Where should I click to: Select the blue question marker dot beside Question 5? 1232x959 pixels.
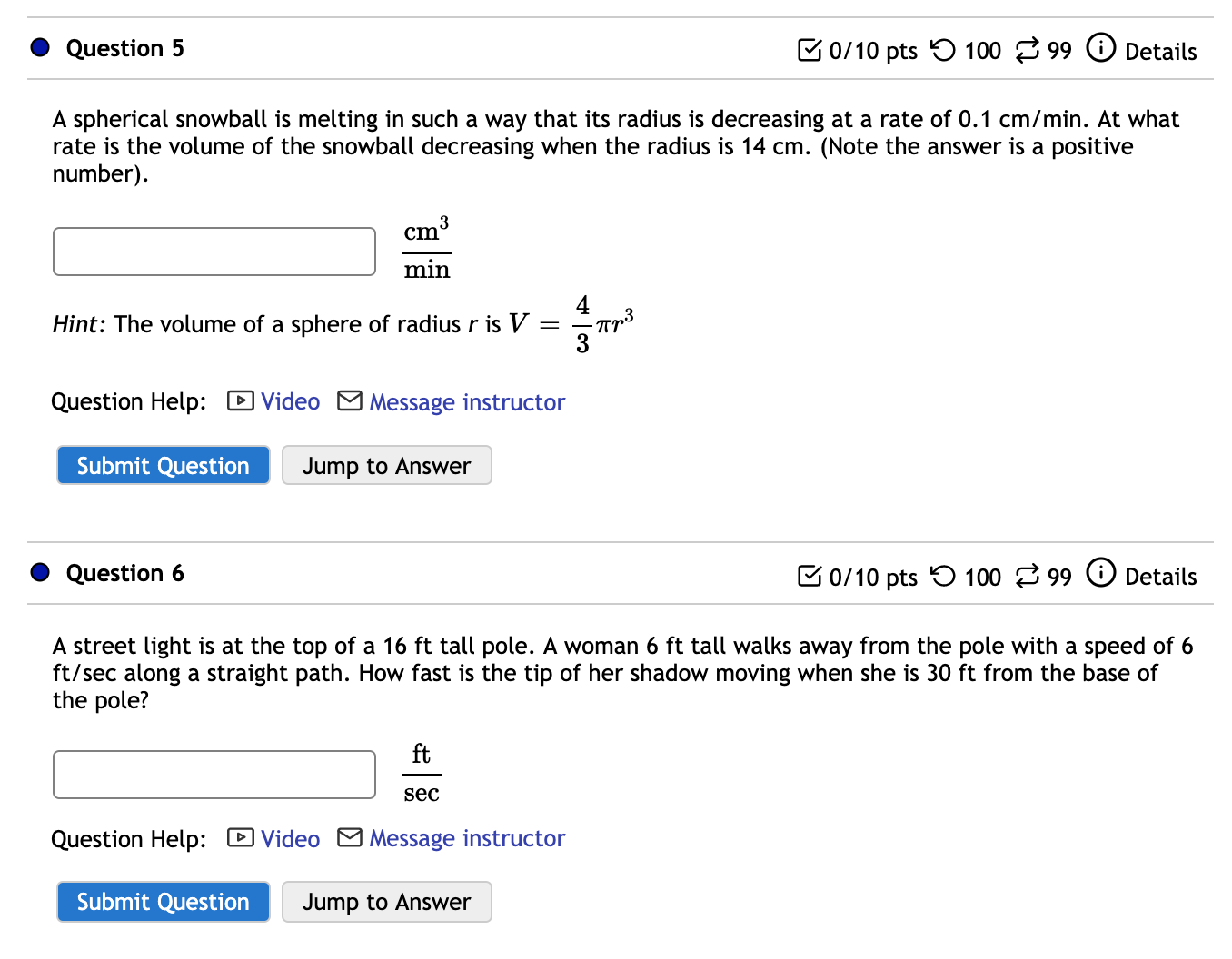(x=39, y=46)
